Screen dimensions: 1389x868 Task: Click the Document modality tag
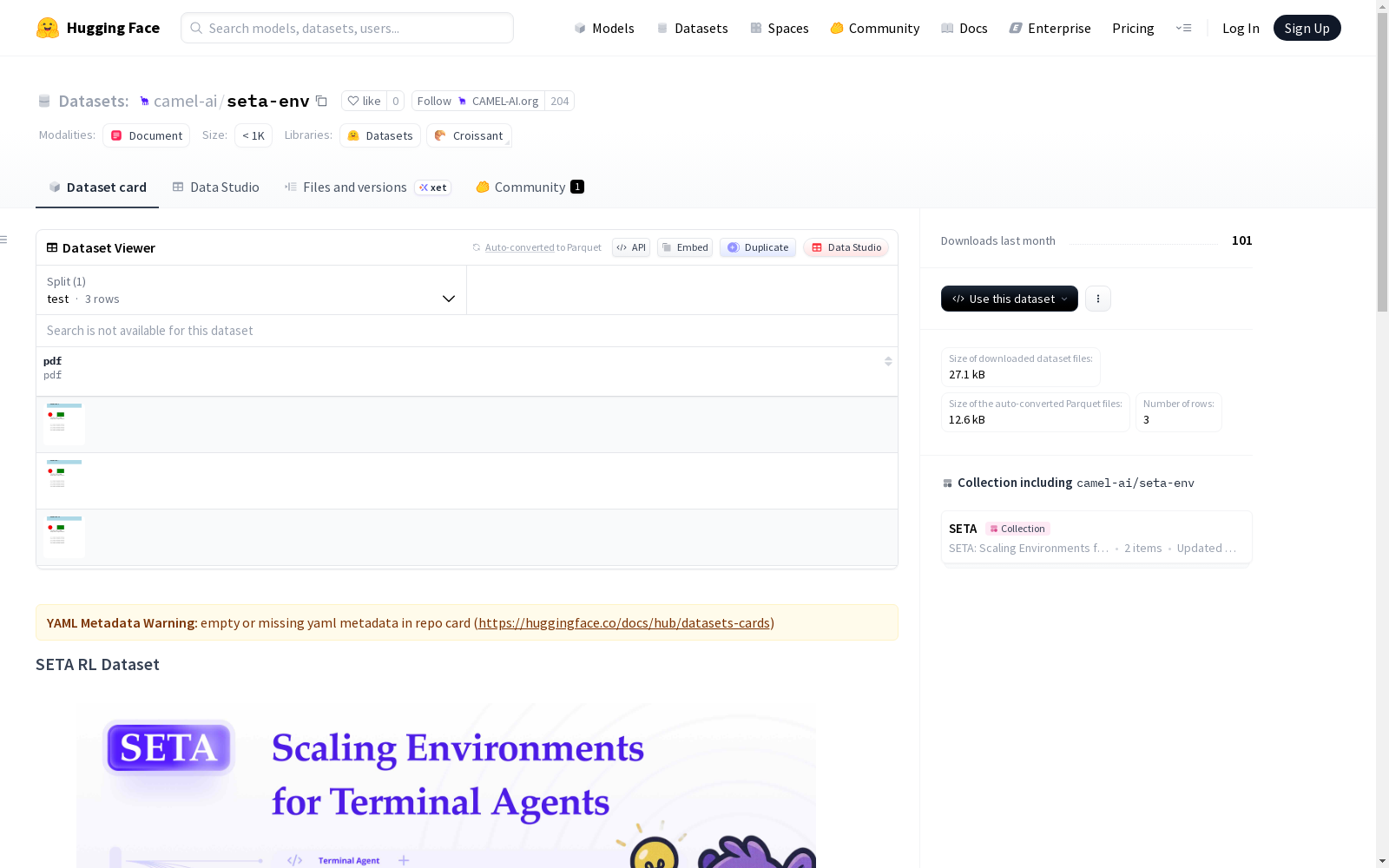pyautogui.click(x=146, y=135)
